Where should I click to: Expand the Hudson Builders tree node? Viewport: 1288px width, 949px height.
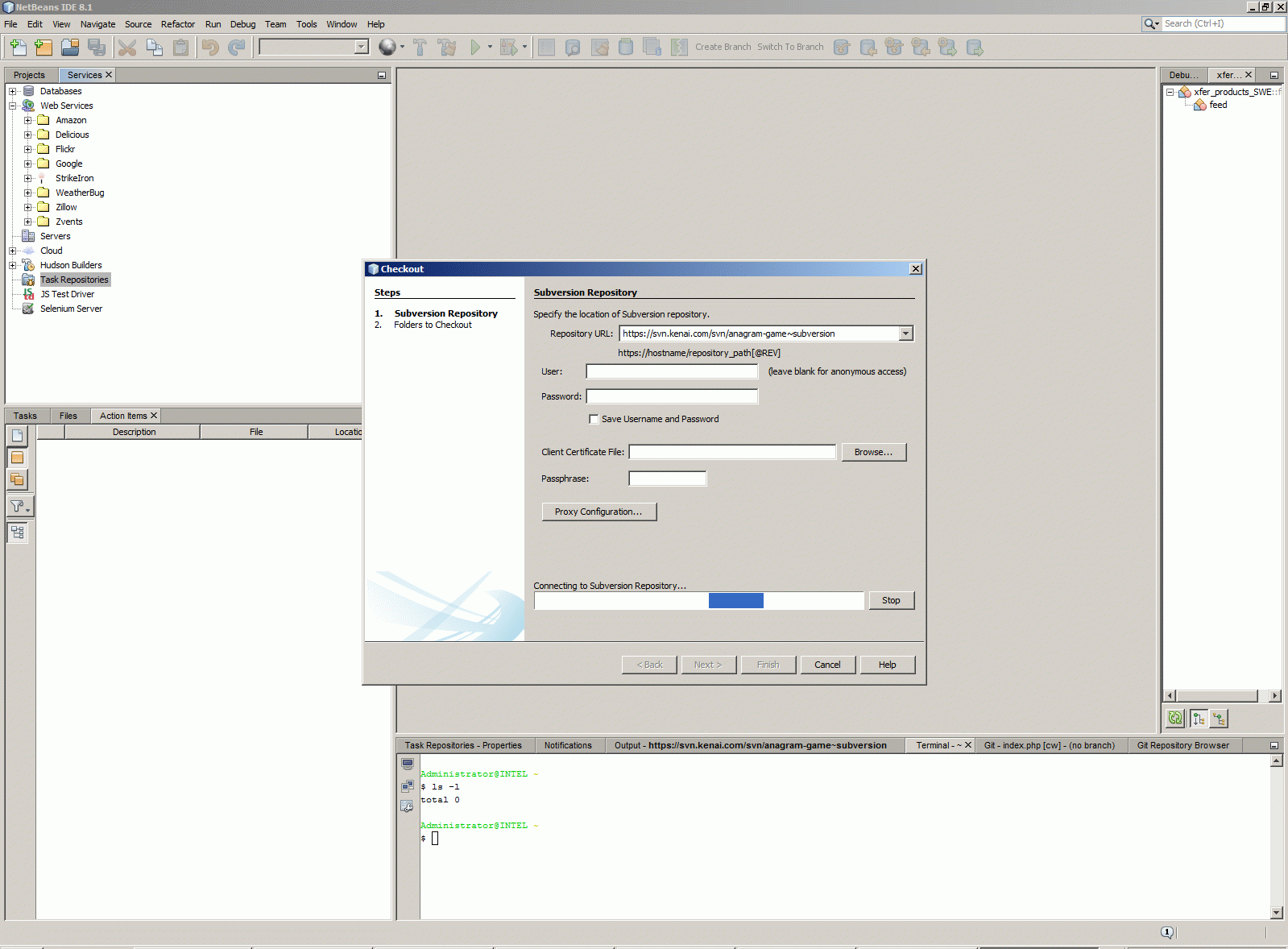(12, 265)
